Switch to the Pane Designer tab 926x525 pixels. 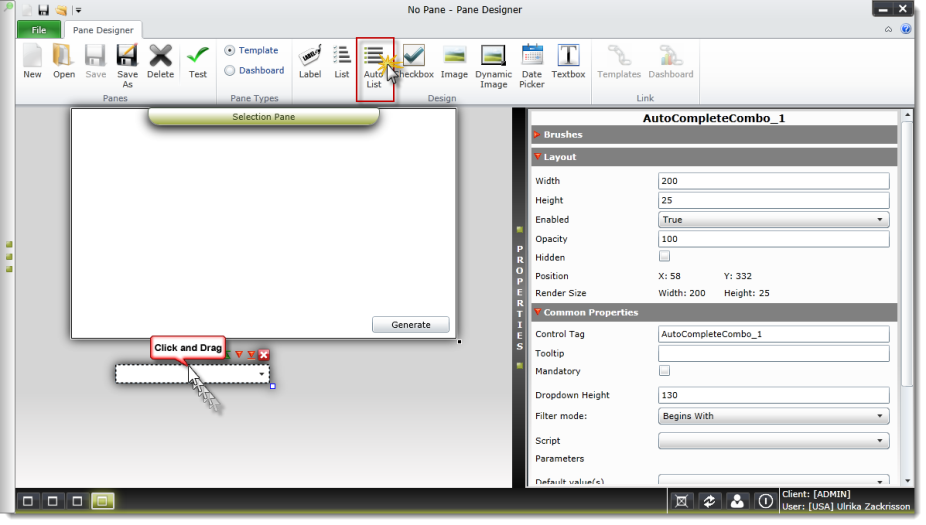pos(103,30)
